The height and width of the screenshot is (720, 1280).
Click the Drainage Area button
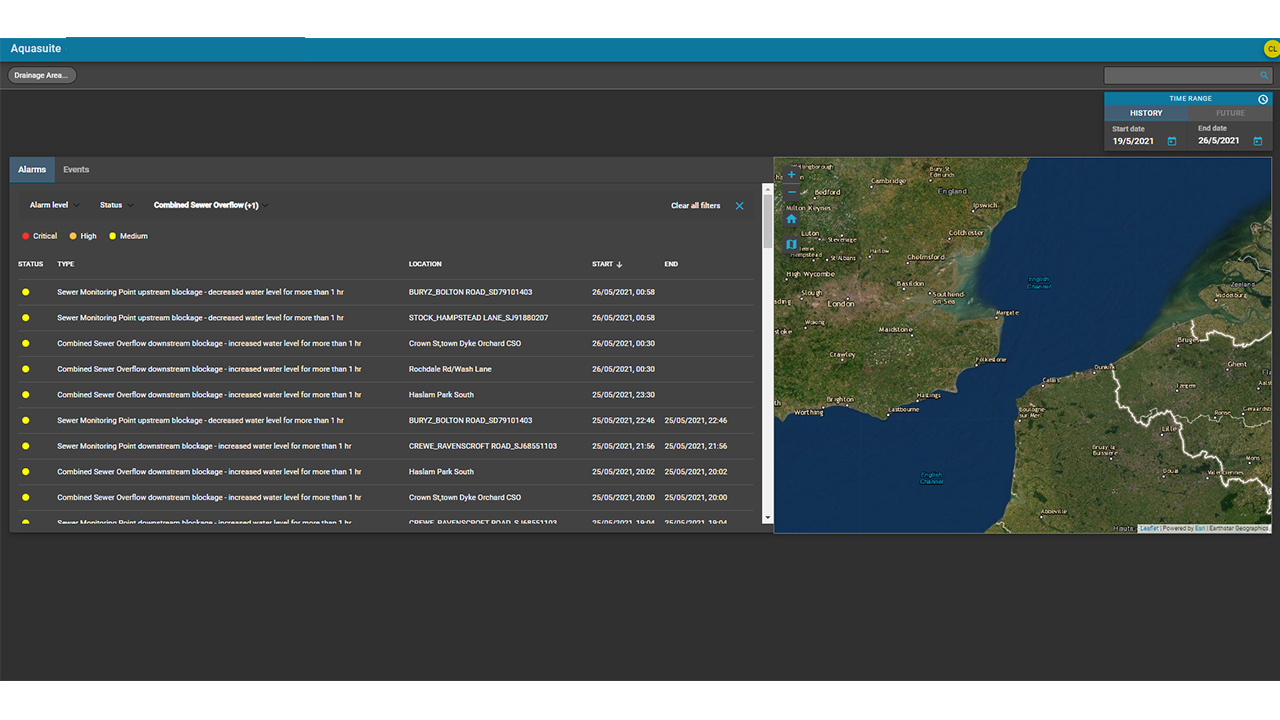42,75
